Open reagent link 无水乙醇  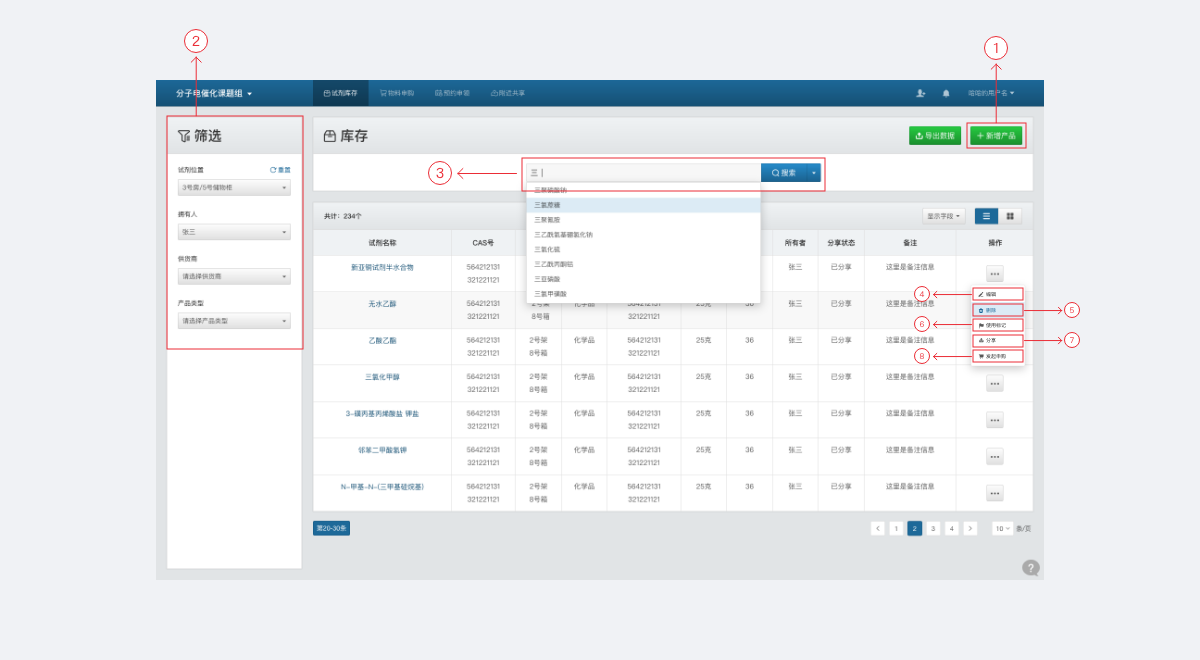[x=382, y=303]
